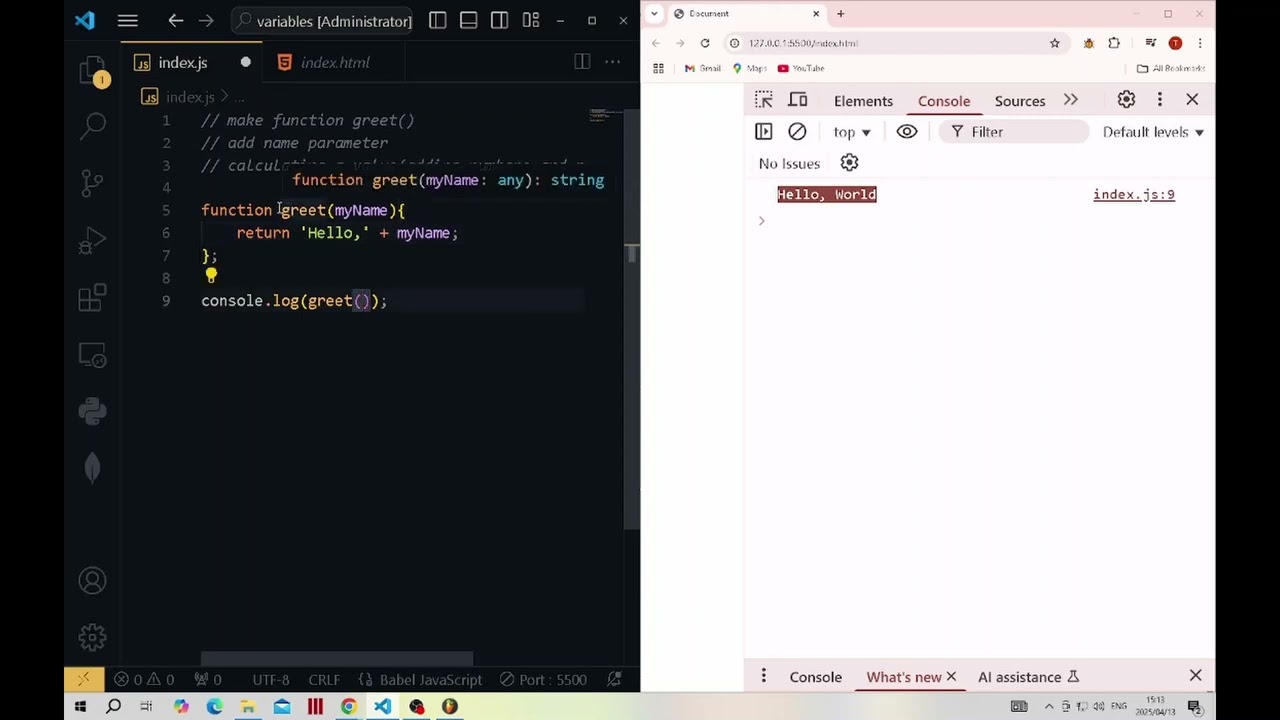Switch to the DevTools Elements tab
1280x720 pixels.
coord(863,101)
